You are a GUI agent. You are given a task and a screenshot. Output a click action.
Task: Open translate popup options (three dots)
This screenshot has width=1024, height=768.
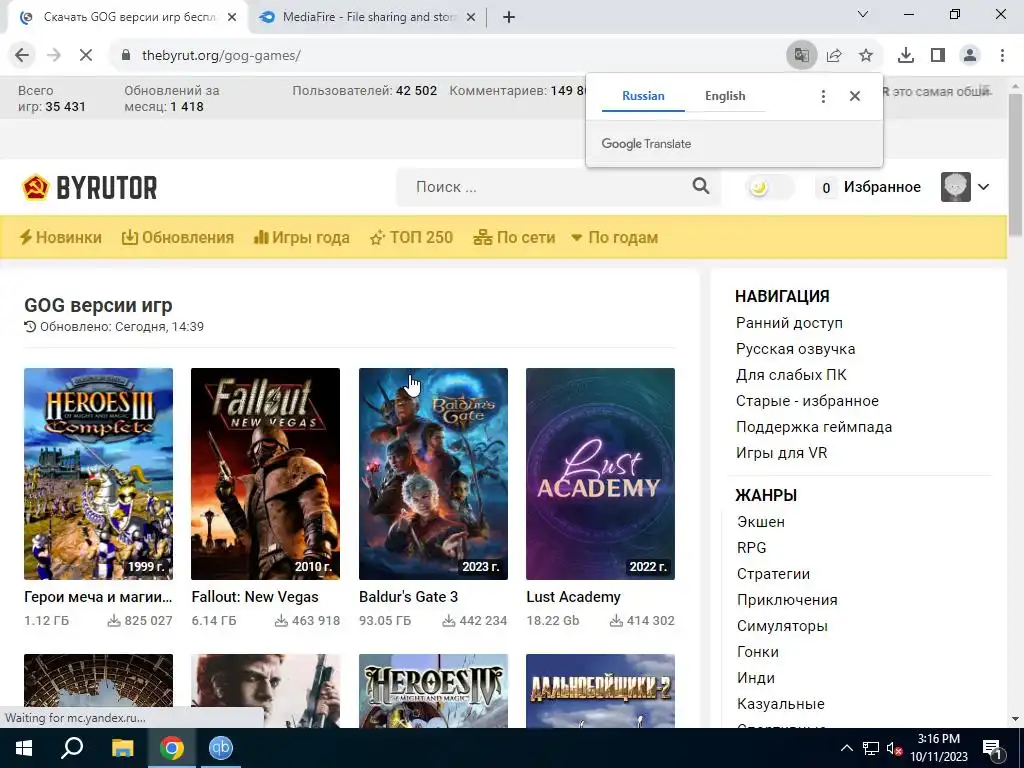[823, 96]
